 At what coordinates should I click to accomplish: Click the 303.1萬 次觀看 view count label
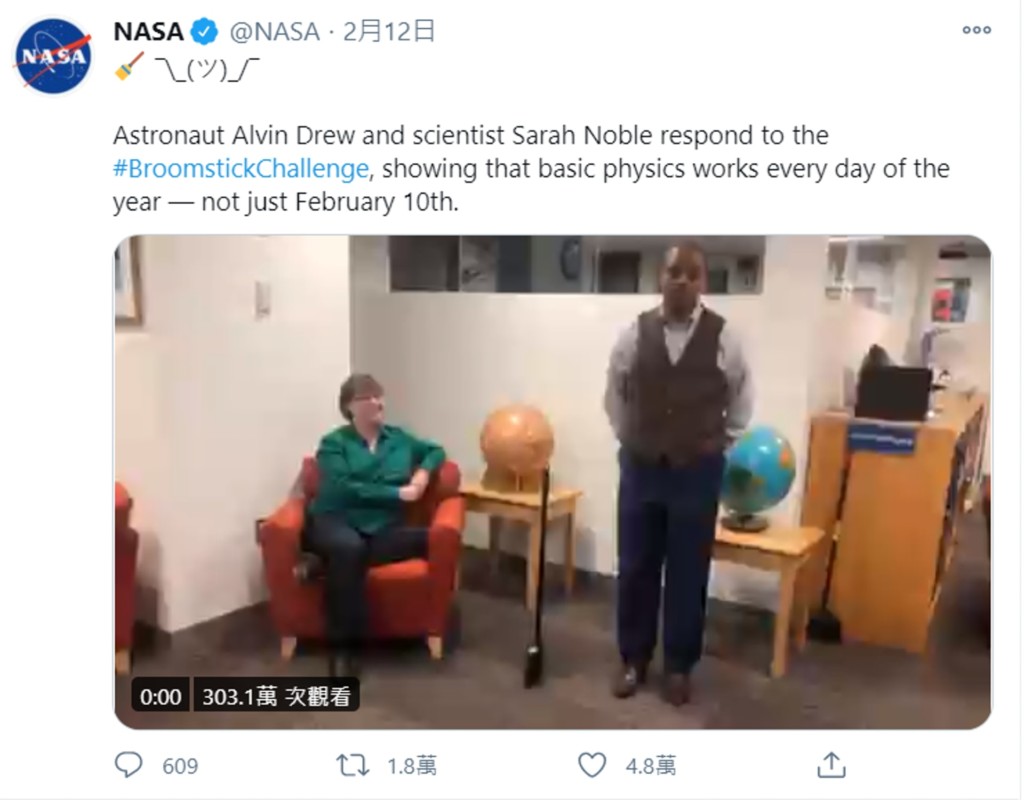[x=276, y=696]
